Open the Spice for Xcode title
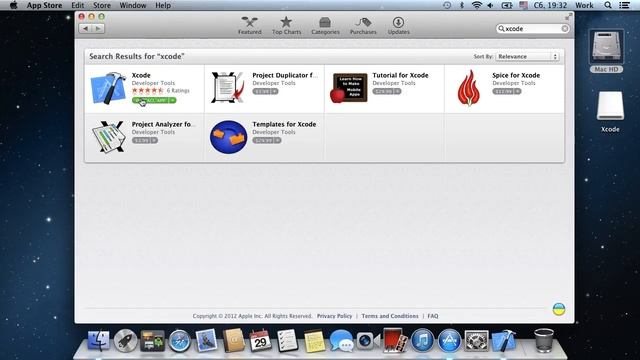The width and height of the screenshot is (640, 360). point(516,75)
